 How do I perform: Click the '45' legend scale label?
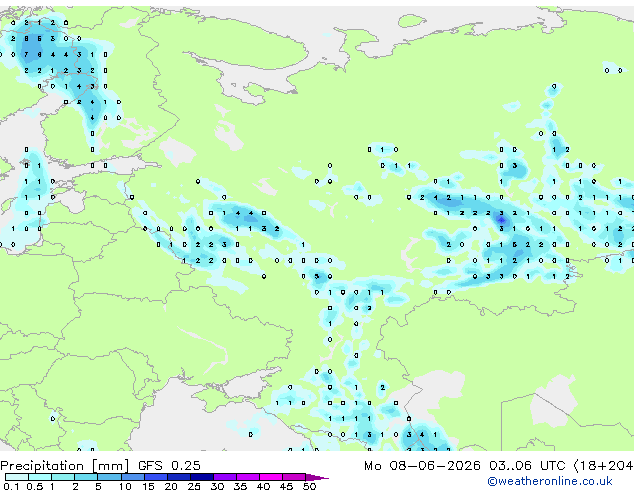coord(286,486)
